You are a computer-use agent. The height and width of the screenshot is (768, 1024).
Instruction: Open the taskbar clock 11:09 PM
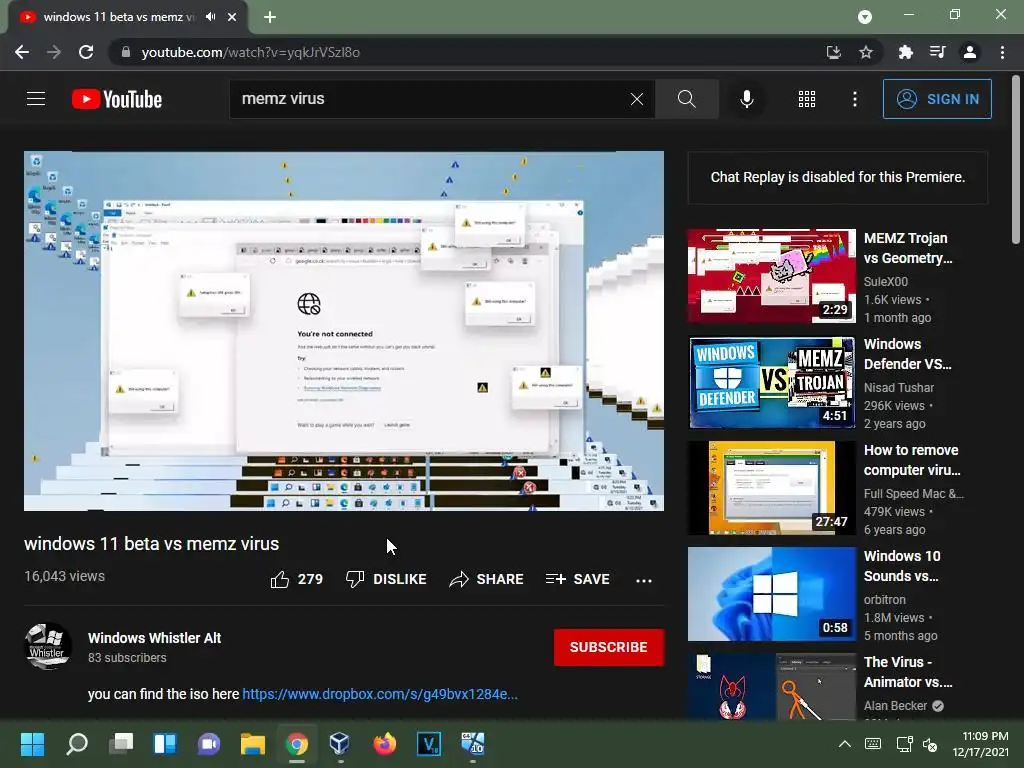[x=980, y=744]
